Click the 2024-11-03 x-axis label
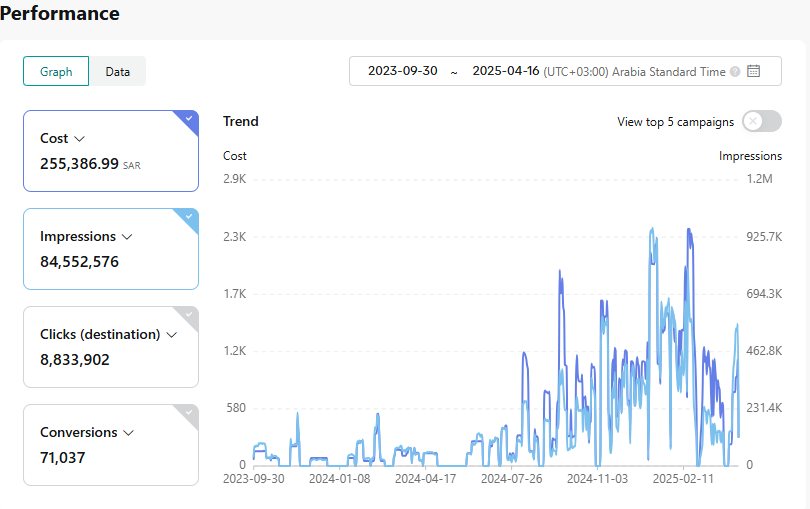This screenshot has width=810, height=509. coord(597,479)
